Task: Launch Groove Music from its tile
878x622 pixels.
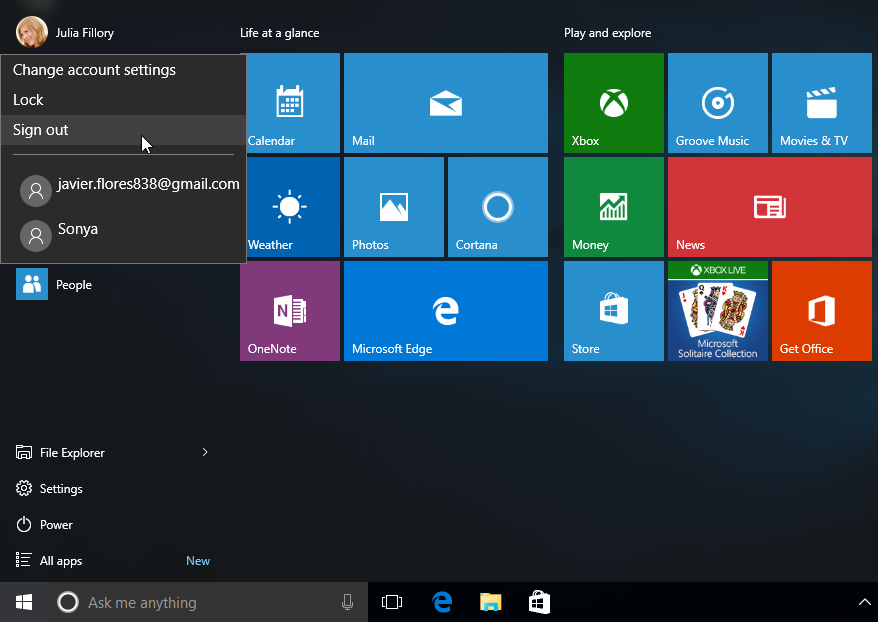Action: (x=717, y=103)
